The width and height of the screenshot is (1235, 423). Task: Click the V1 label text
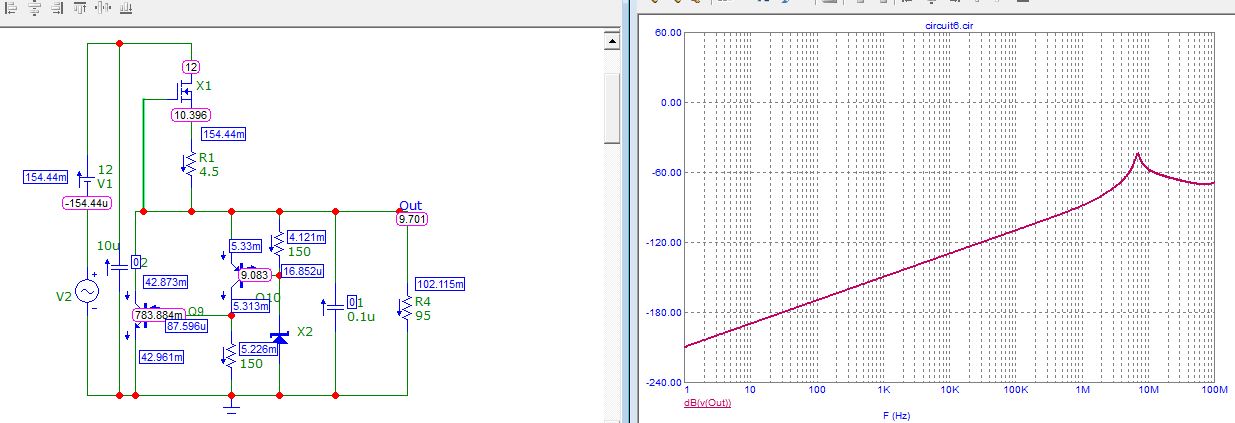click(105, 183)
